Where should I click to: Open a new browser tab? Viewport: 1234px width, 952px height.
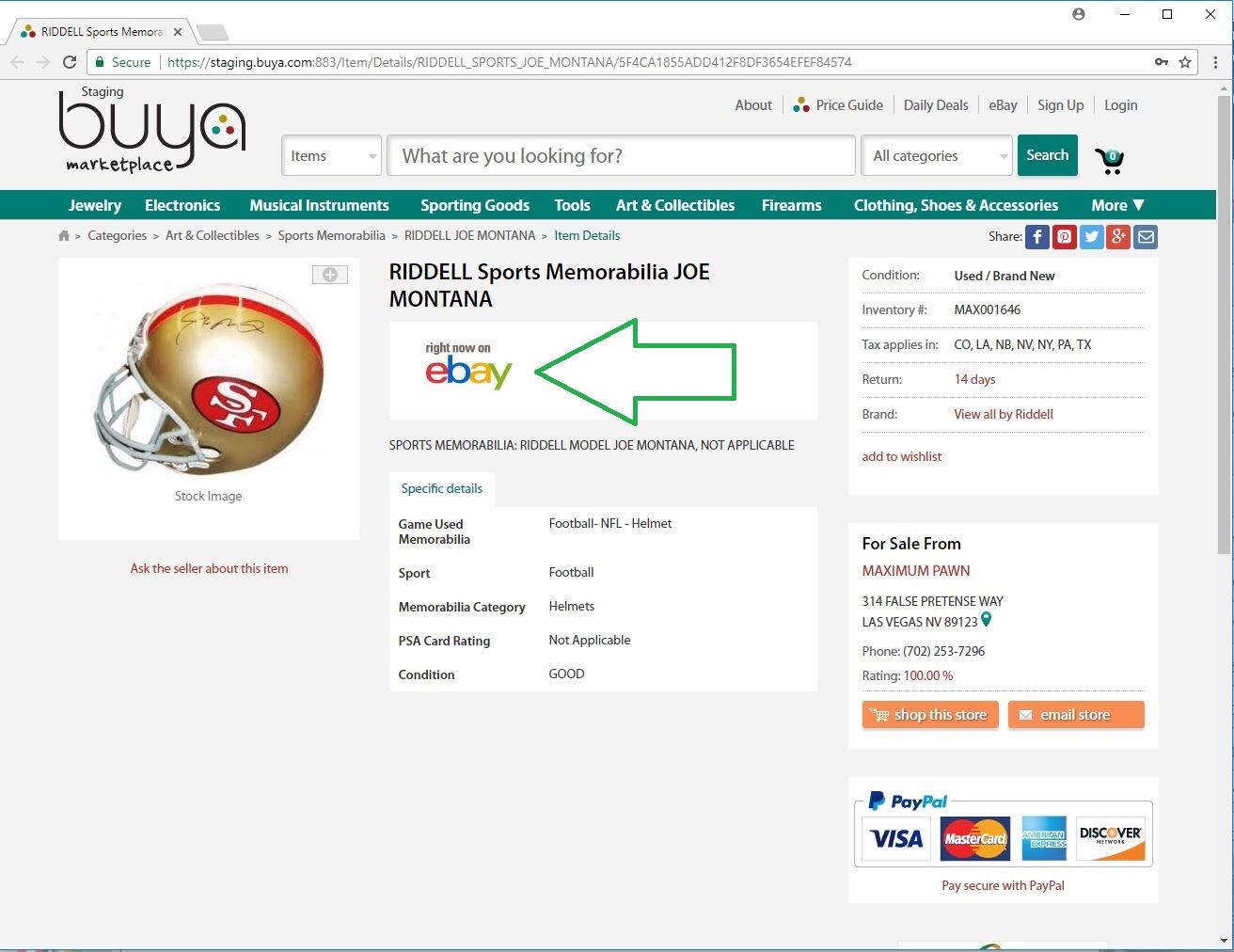[213, 33]
